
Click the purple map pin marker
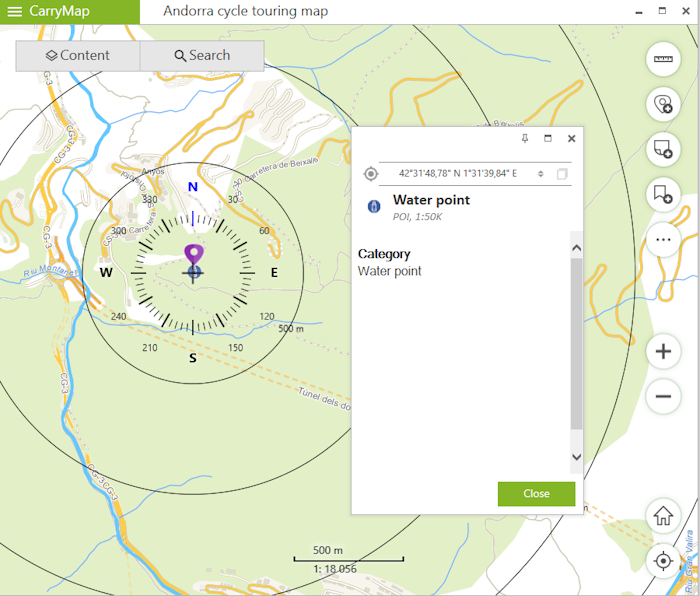193,256
